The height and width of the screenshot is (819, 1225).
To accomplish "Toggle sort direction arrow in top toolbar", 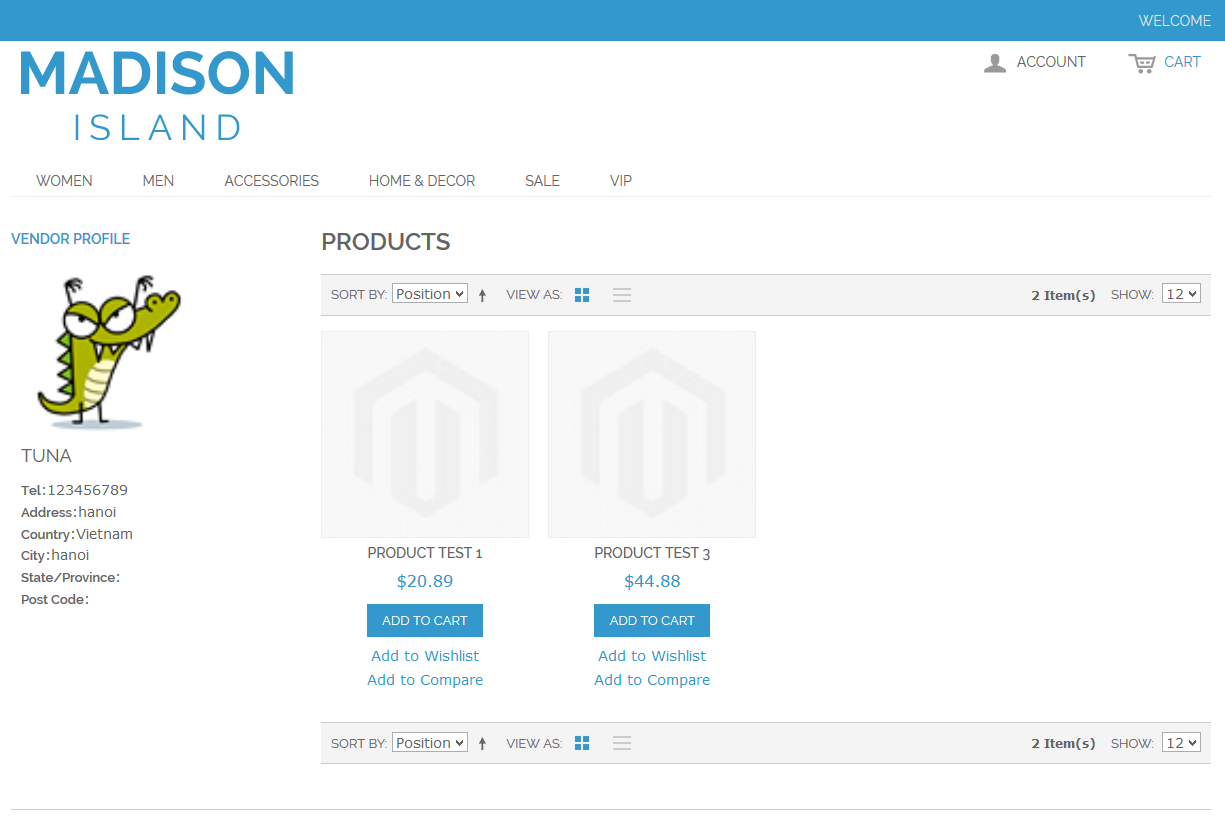I will click(482, 295).
